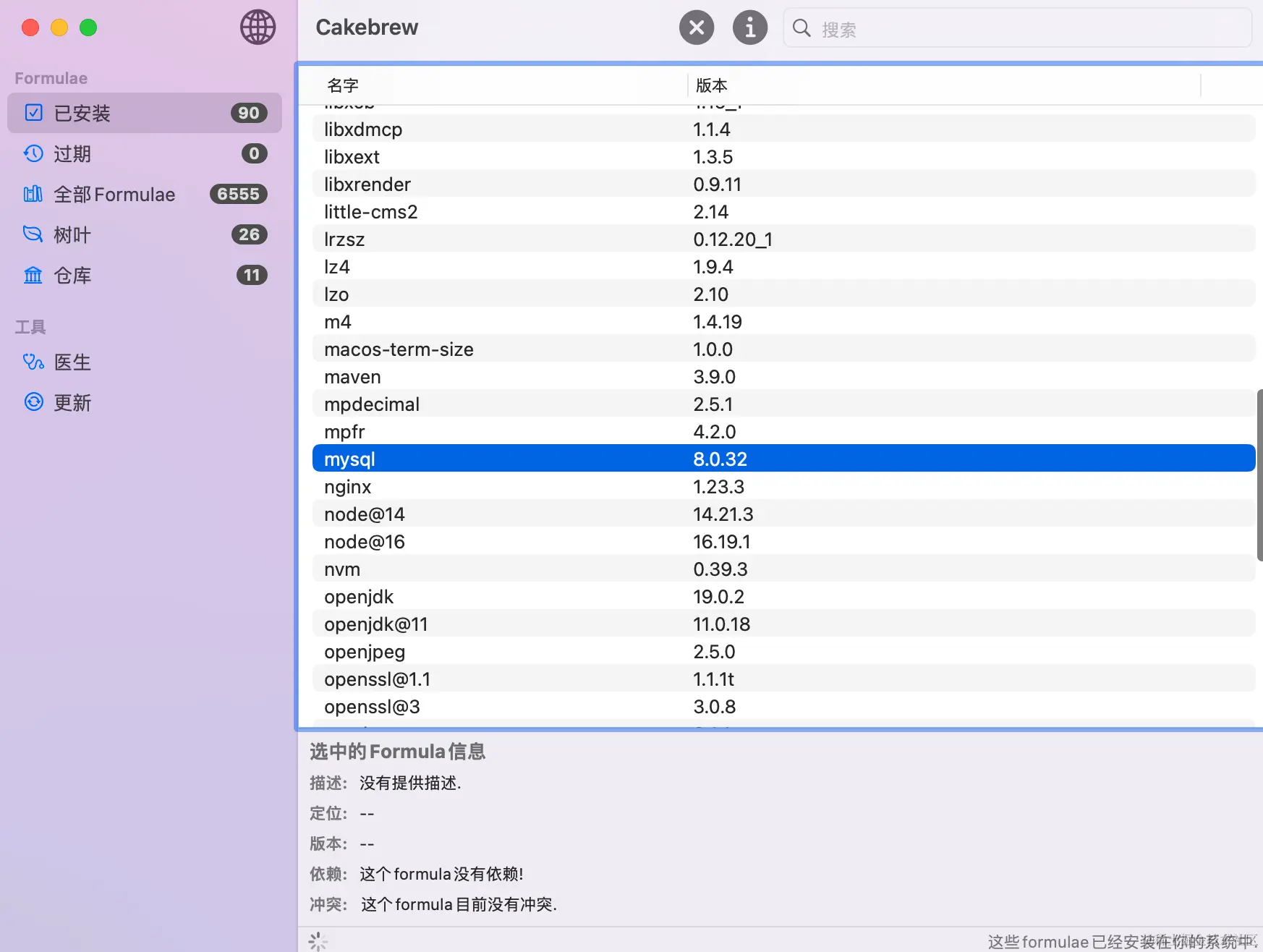Click the 这个 formula 没有依赖 dependency text
This screenshot has height=952, width=1263.
coord(441,874)
